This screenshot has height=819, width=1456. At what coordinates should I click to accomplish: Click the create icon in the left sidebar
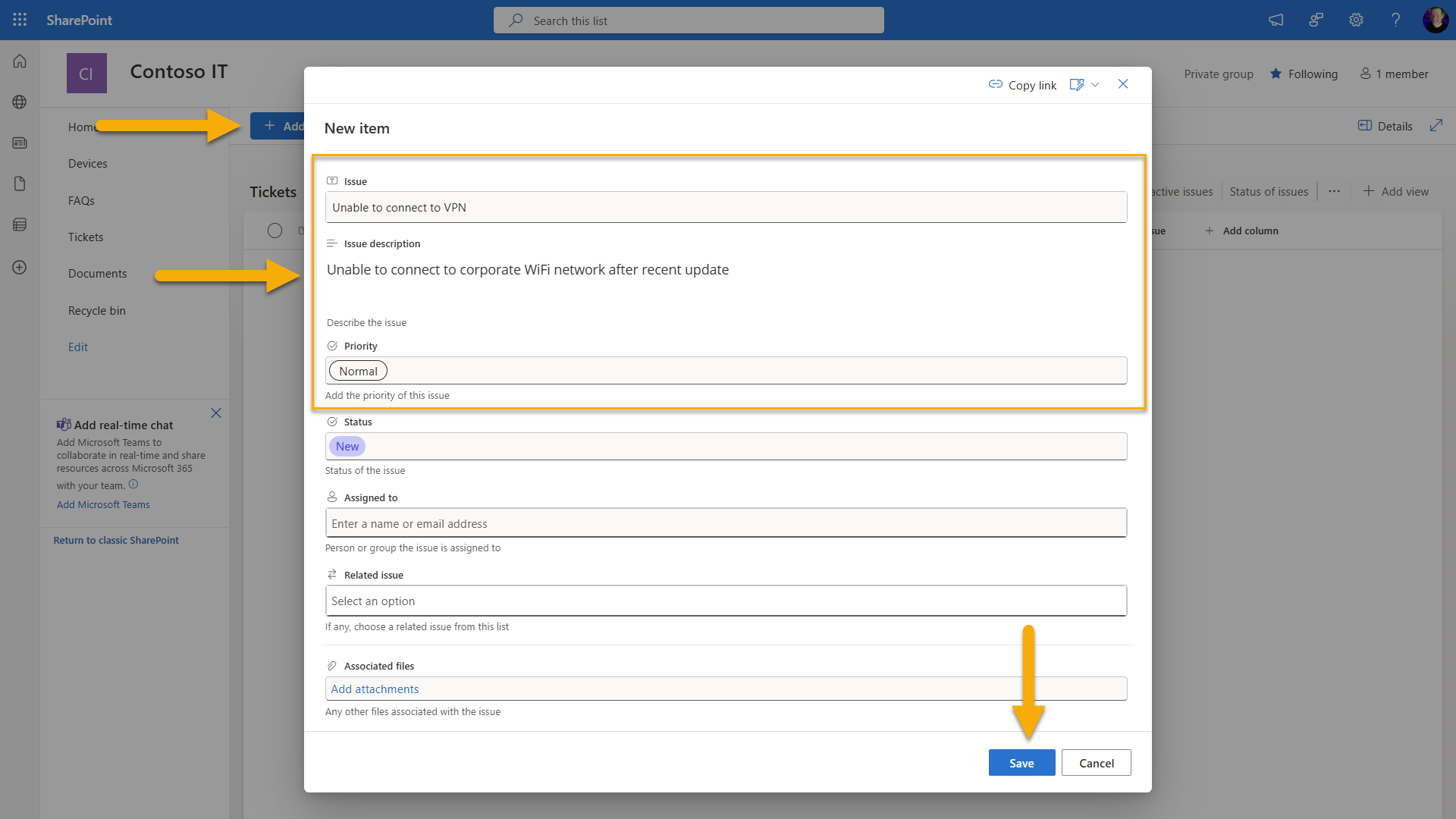click(19, 267)
